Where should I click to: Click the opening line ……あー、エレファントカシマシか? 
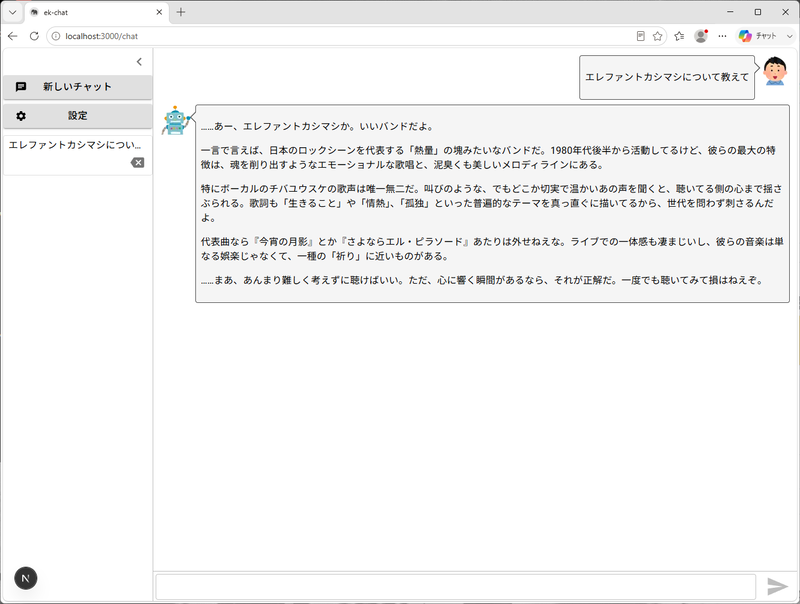(x=317, y=127)
